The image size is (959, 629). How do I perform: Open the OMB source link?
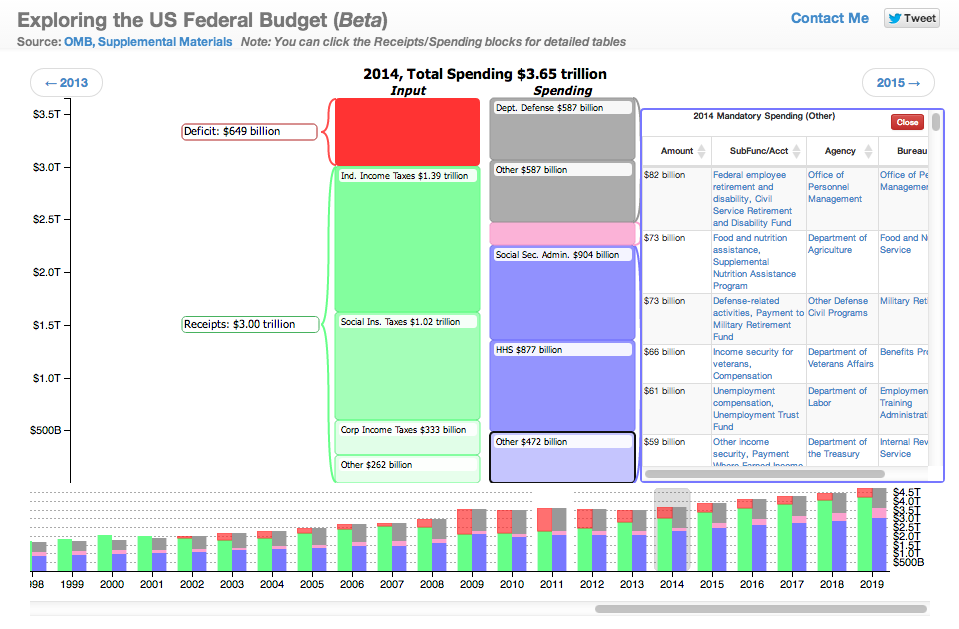click(75, 42)
